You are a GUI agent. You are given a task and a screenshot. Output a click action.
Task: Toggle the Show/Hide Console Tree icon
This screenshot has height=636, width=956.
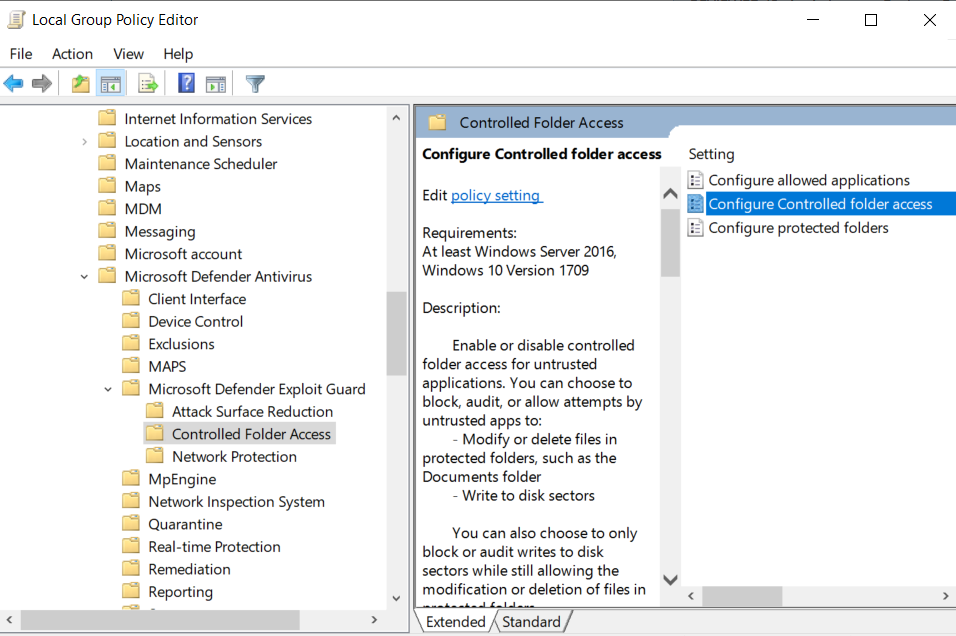[110, 84]
